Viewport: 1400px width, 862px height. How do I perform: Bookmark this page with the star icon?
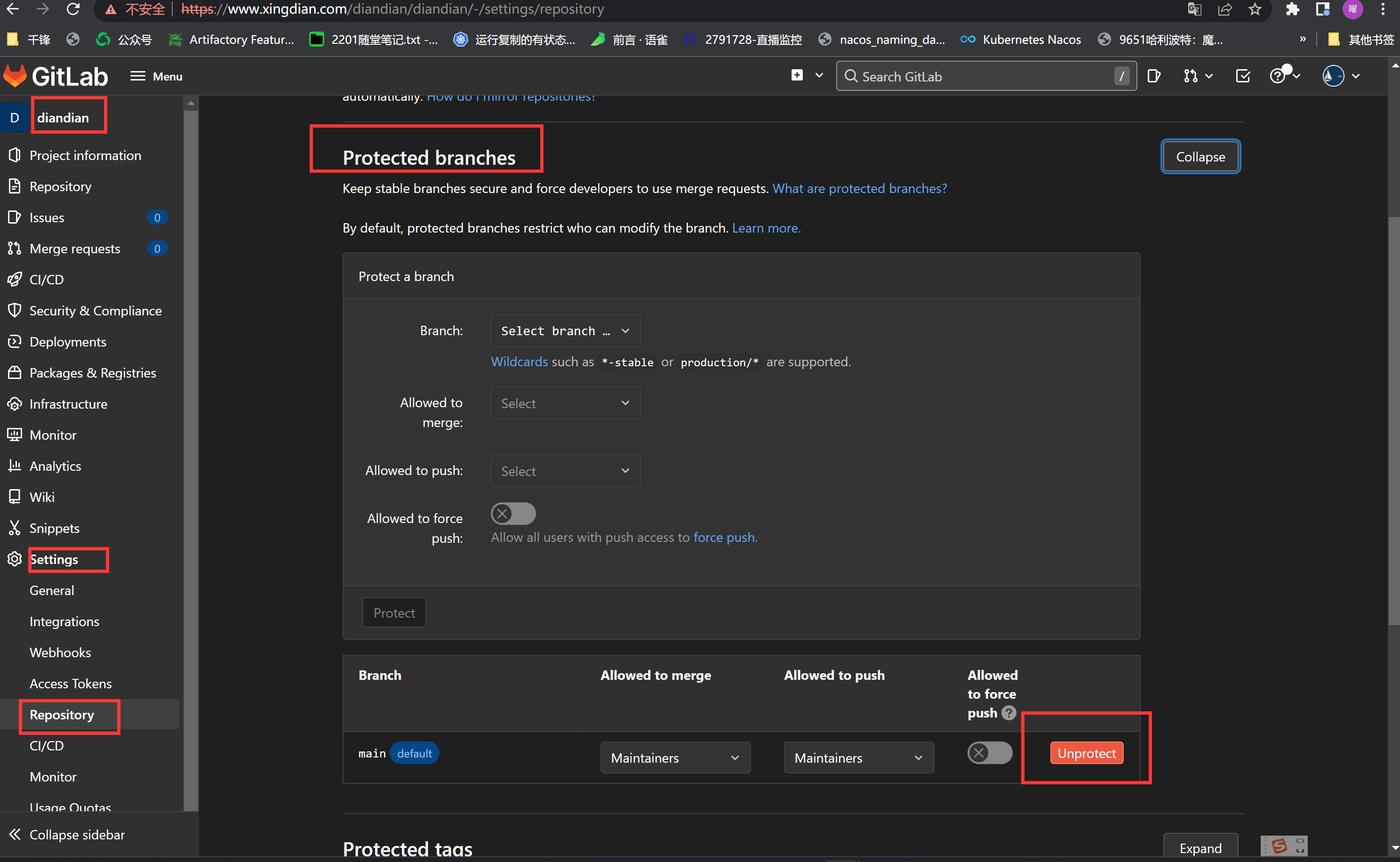[1255, 9]
